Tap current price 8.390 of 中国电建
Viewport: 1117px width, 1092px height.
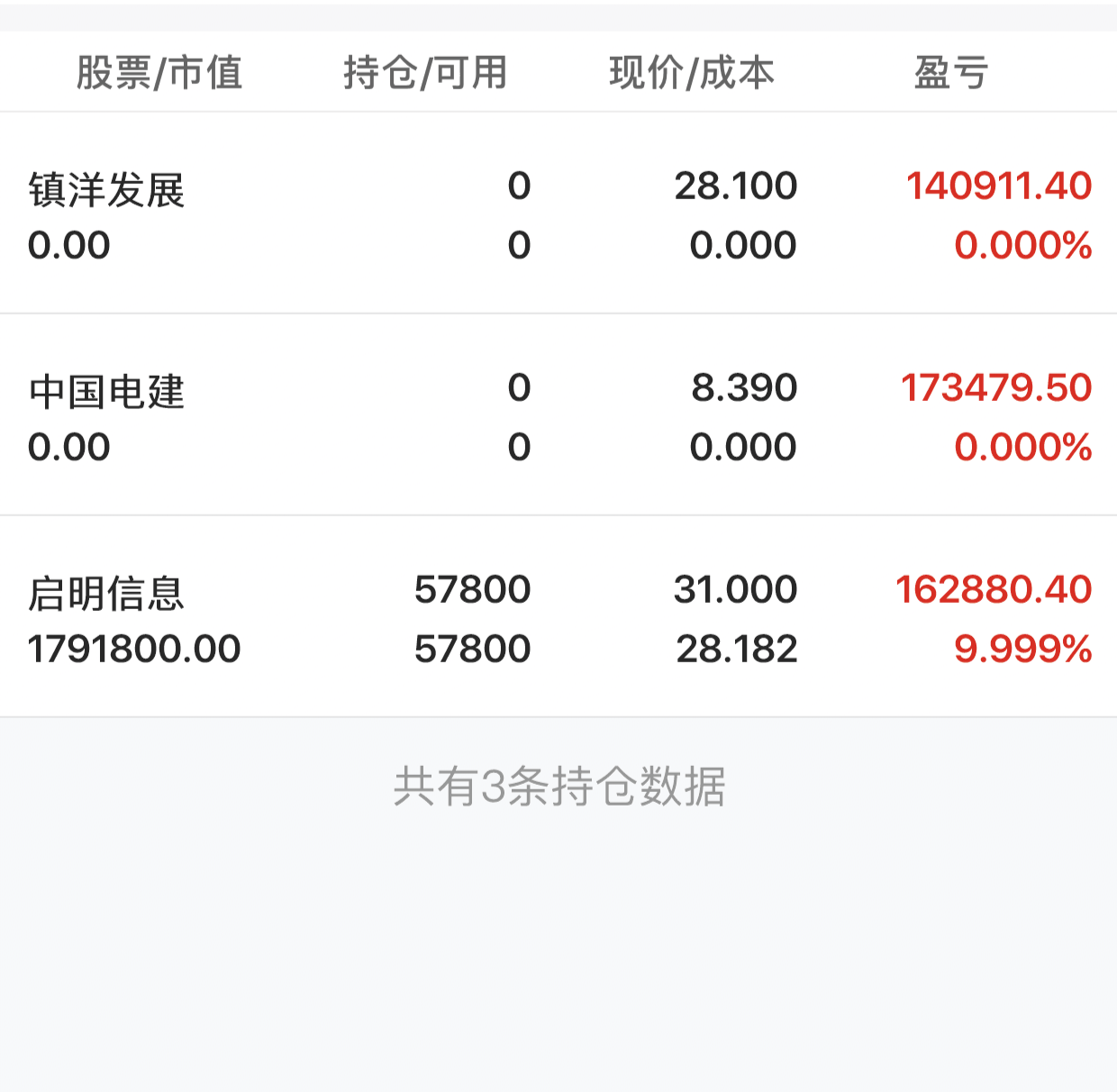(744, 388)
